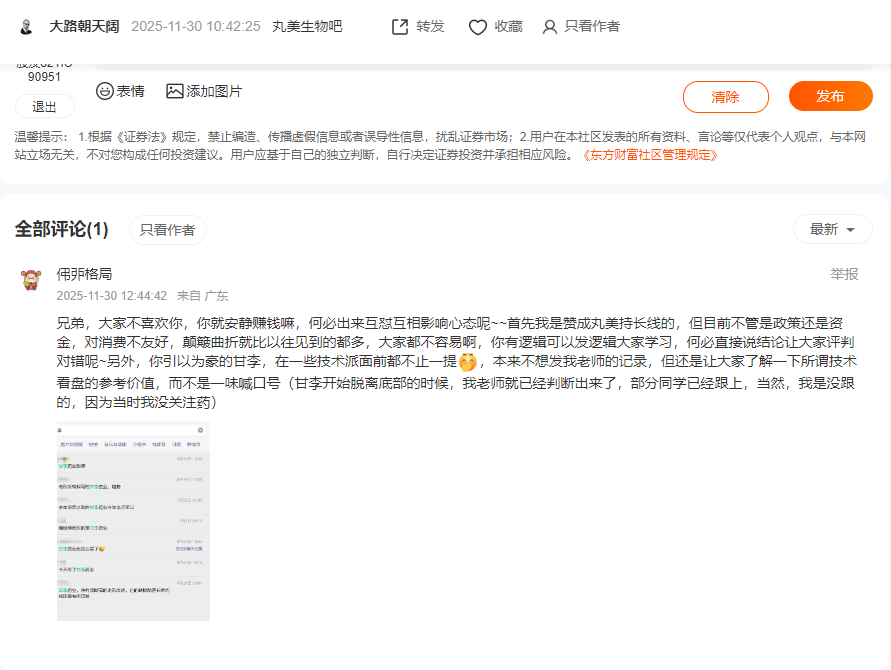Open the 表情 emoji picker icon

click(105, 91)
